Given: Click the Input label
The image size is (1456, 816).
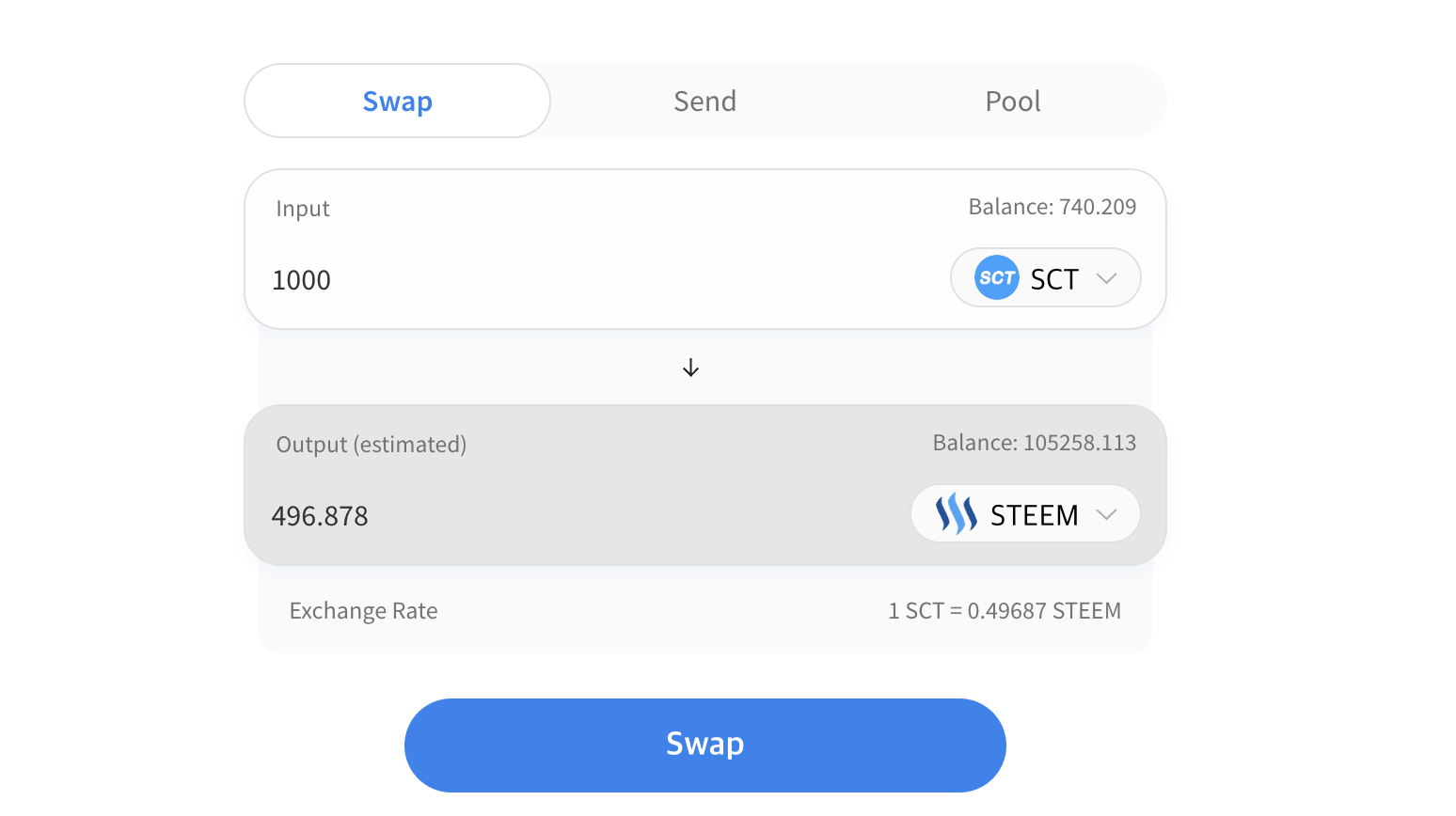Looking at the screenshot, I should pos(302,209).
